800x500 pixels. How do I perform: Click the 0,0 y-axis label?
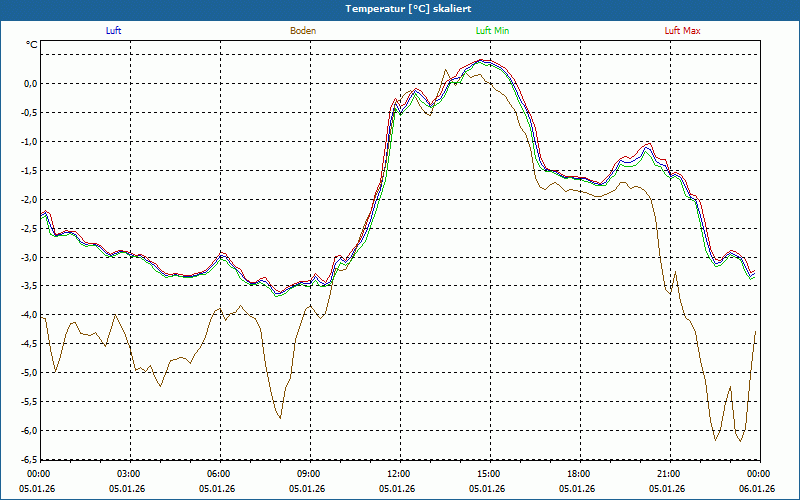[x=31, y=84]
